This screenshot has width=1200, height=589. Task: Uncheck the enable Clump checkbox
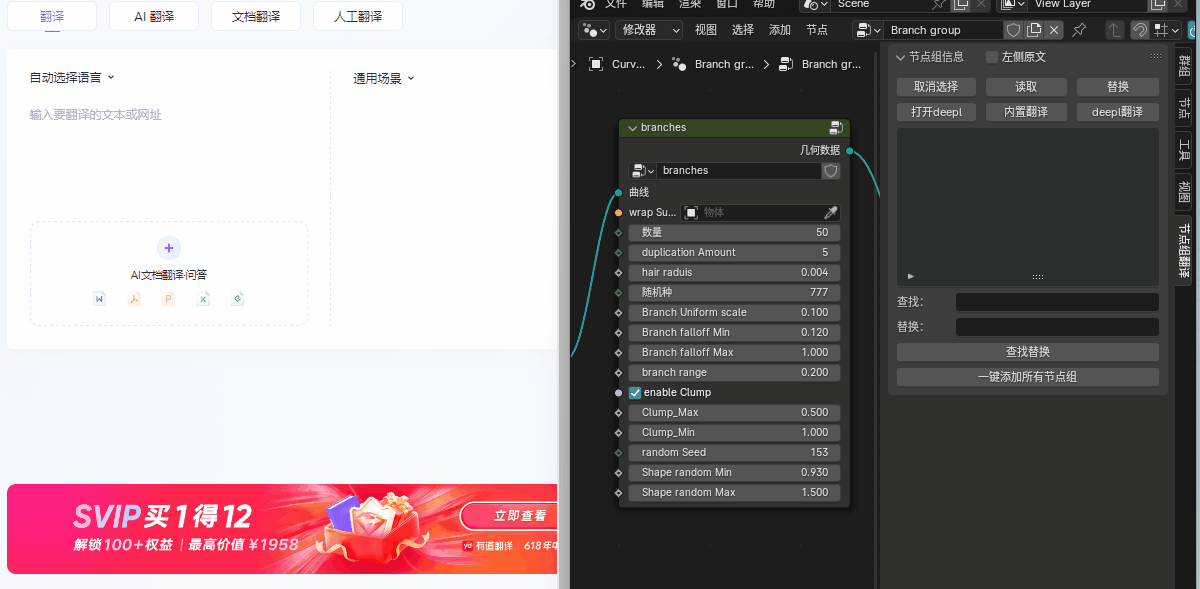[x=635, y=393]
